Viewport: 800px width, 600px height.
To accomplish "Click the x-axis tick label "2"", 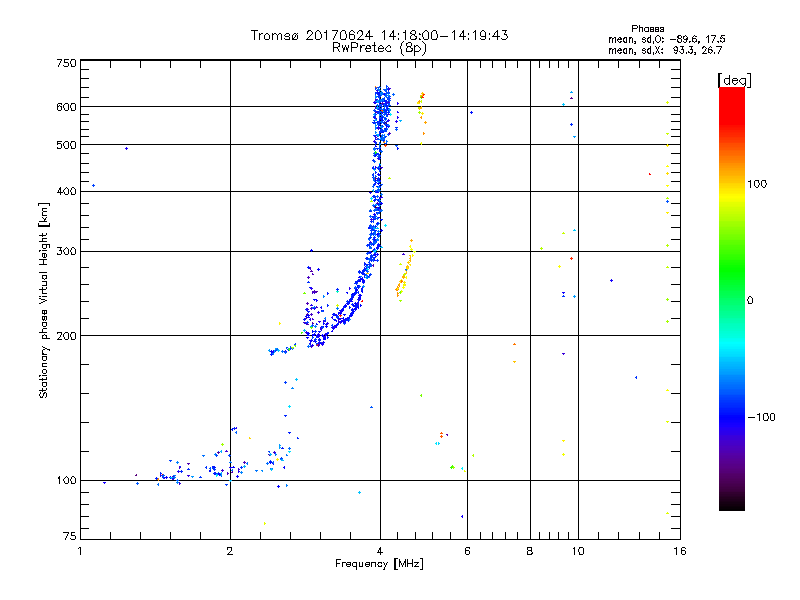I will pyautogui.click(x=230, y=551).
